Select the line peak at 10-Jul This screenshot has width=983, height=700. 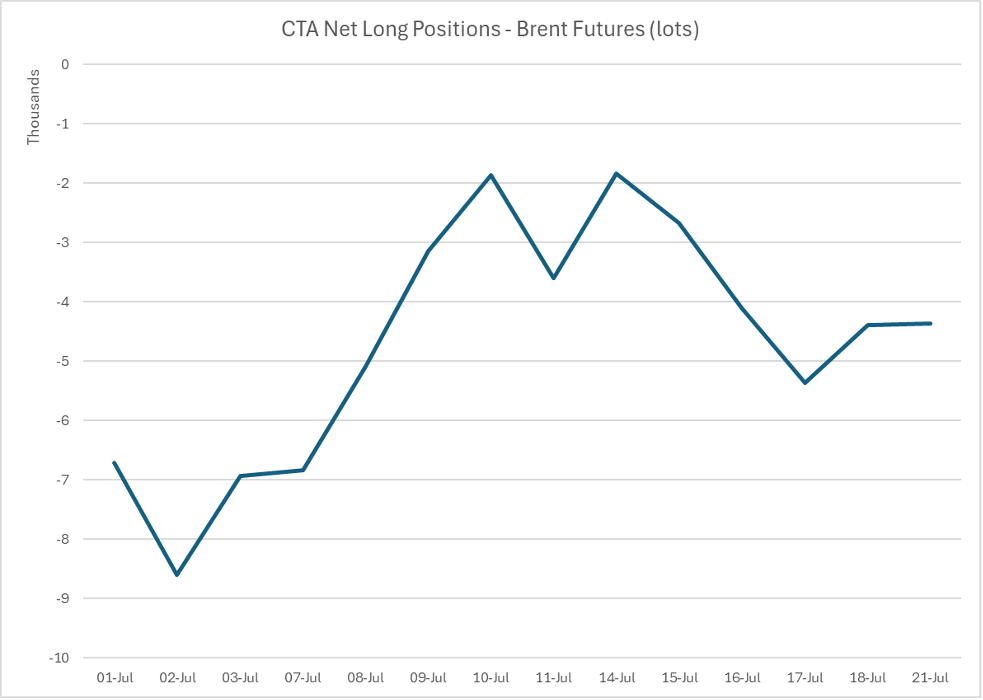click(x=491, y=175)
